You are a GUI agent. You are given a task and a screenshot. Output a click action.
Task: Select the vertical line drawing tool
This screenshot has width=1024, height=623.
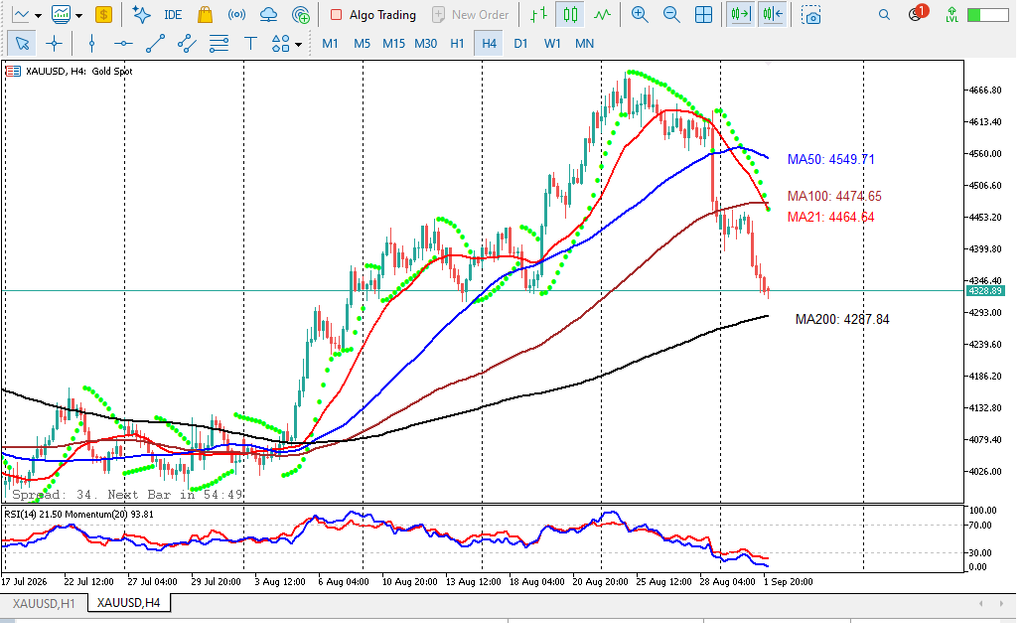[91, 44]
